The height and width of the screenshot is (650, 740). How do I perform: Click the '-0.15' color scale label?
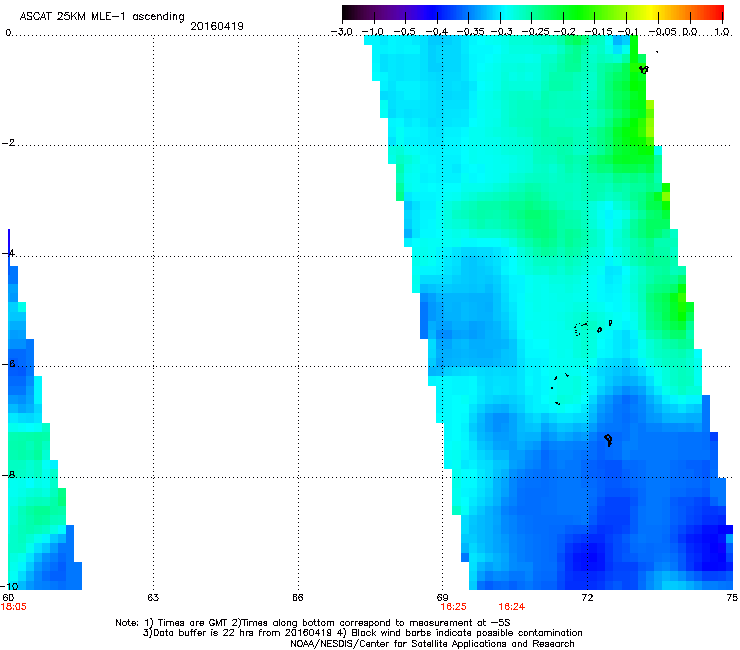tap(598, 32)
